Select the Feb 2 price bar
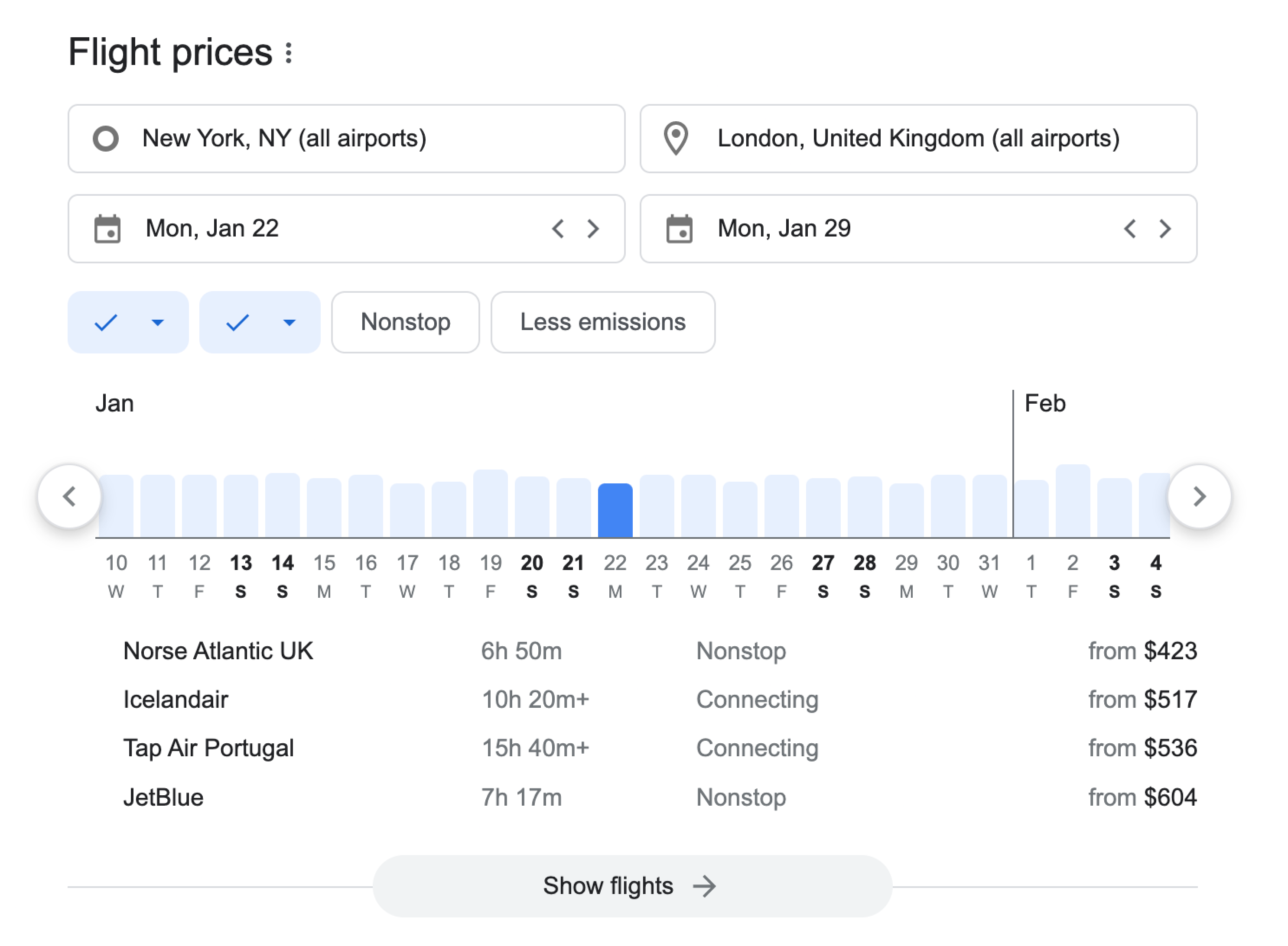The height and width of the screenshot is (946, 1288). [1073, 502]
